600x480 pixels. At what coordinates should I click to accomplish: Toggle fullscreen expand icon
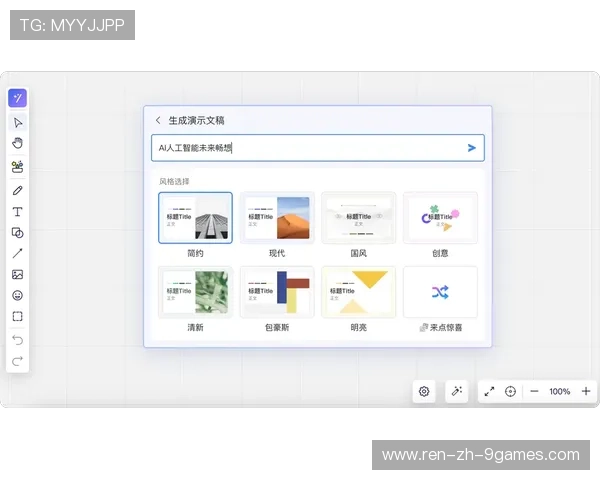489,392
